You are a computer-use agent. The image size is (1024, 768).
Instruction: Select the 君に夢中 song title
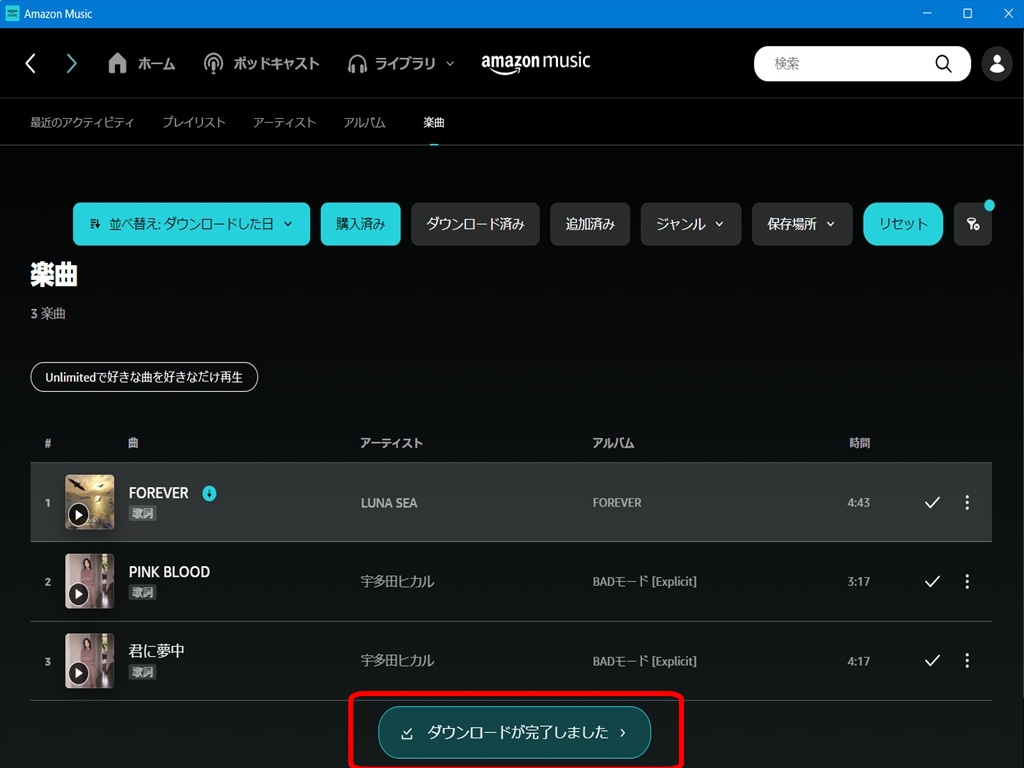coord(157,650)
